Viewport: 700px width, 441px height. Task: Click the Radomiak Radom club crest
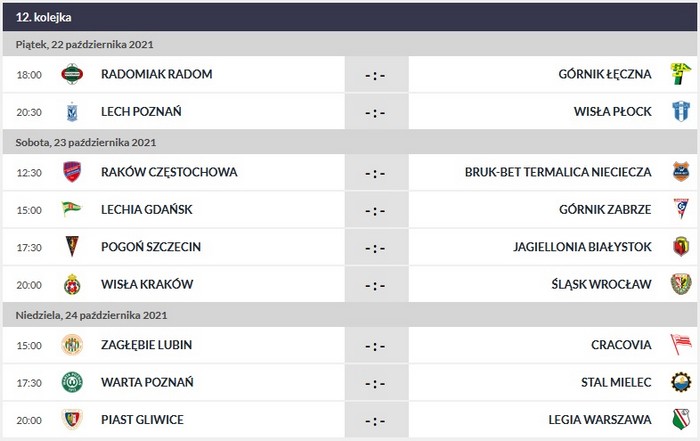pyautogui.click(x=71, y=74)
